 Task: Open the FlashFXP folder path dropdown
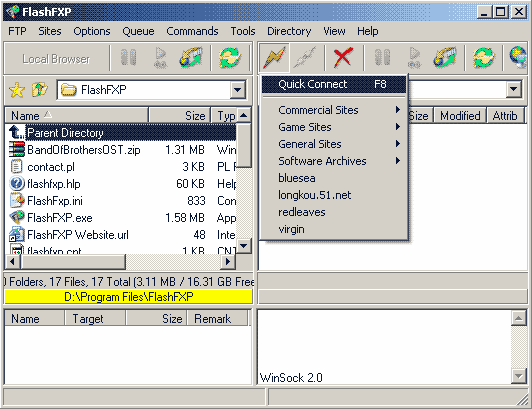[x=238, y=90]
